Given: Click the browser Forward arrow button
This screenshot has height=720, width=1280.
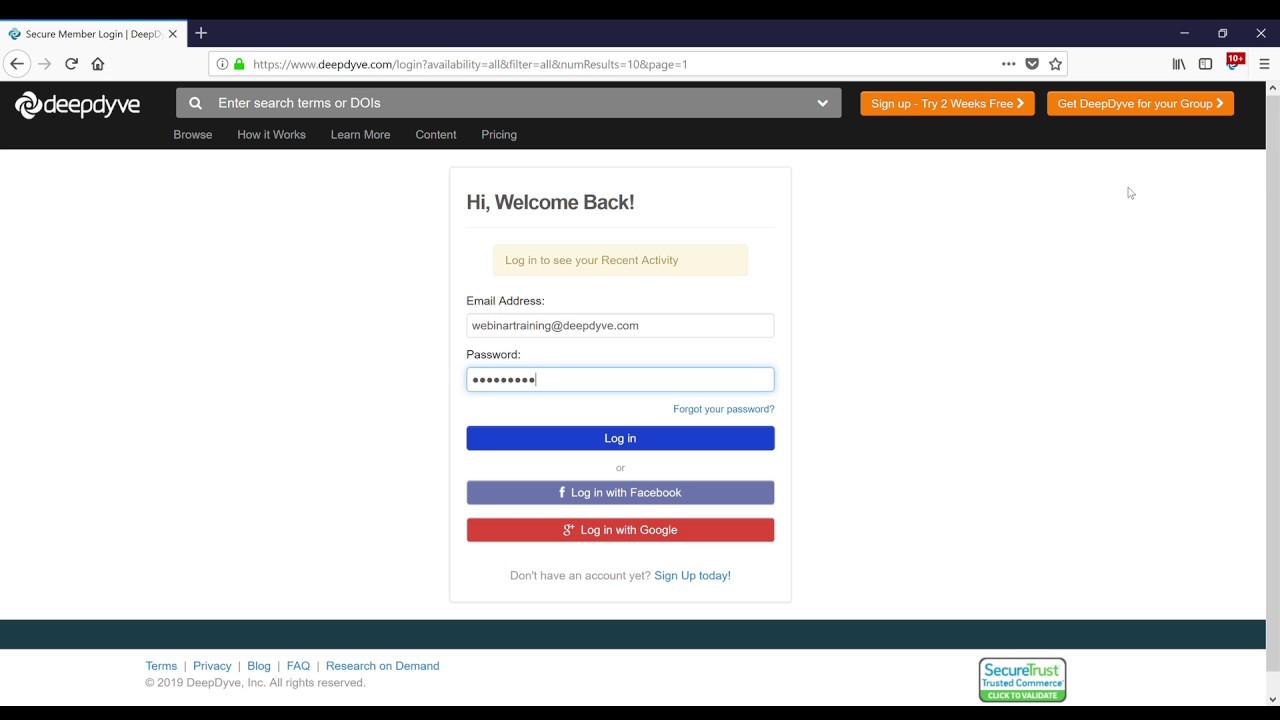Looking at the screenshot, I should [x=44, y=64].
